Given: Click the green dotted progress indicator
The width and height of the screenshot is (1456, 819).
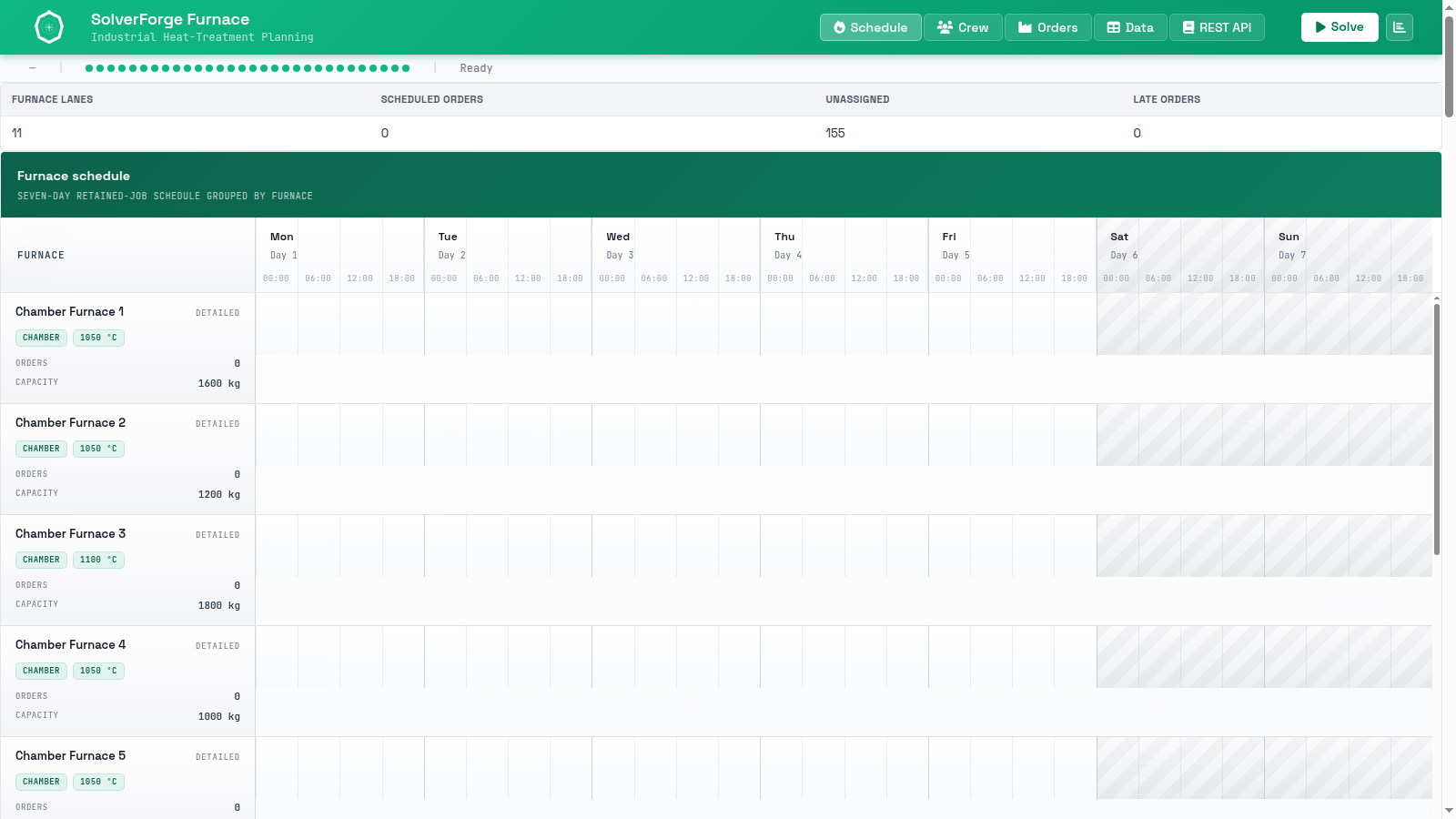Looking at the screenshot, I should coord(248,68).
